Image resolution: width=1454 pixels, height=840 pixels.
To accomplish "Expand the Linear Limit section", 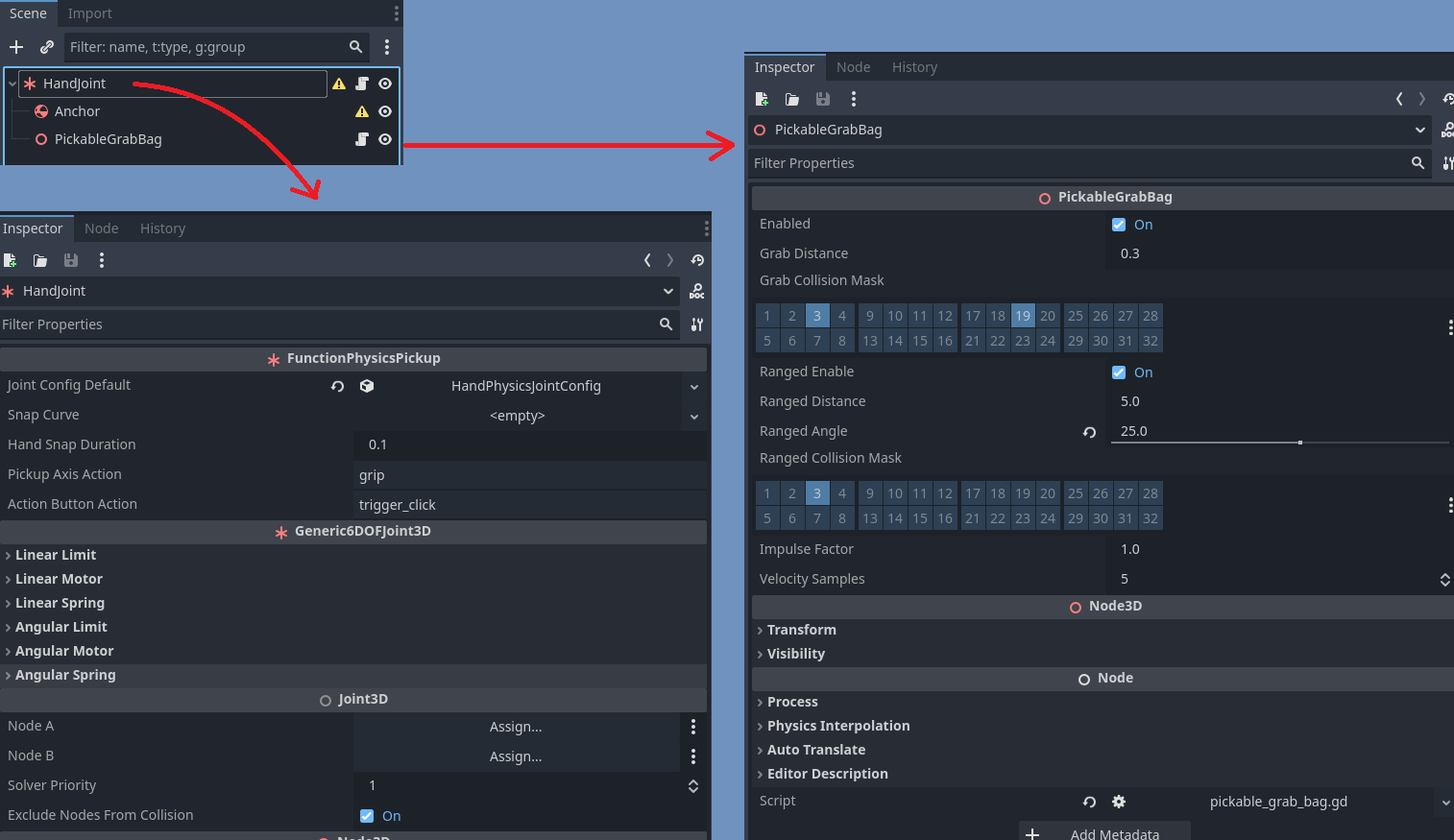I will pos(56,555).
